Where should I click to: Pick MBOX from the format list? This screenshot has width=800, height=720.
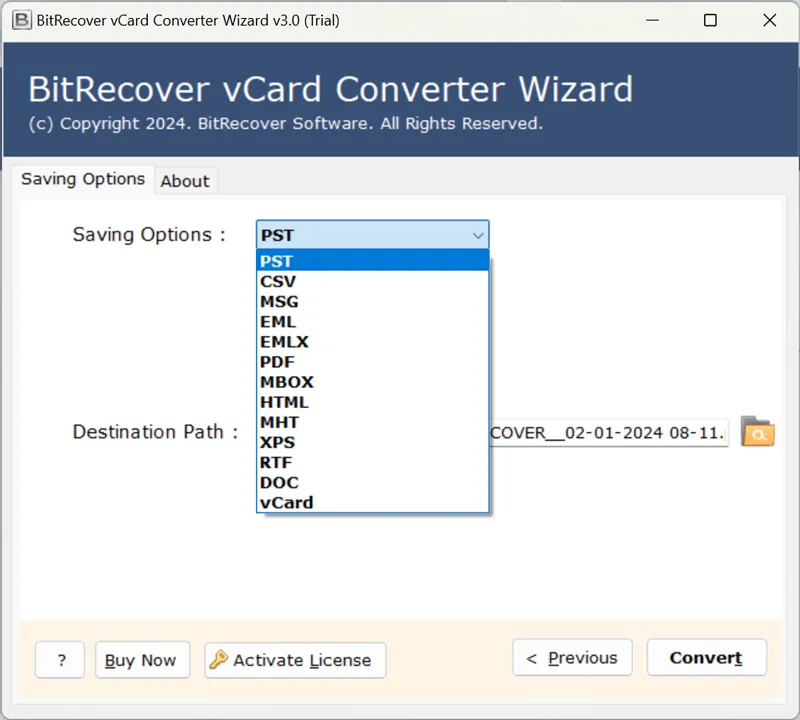(372, 382)
